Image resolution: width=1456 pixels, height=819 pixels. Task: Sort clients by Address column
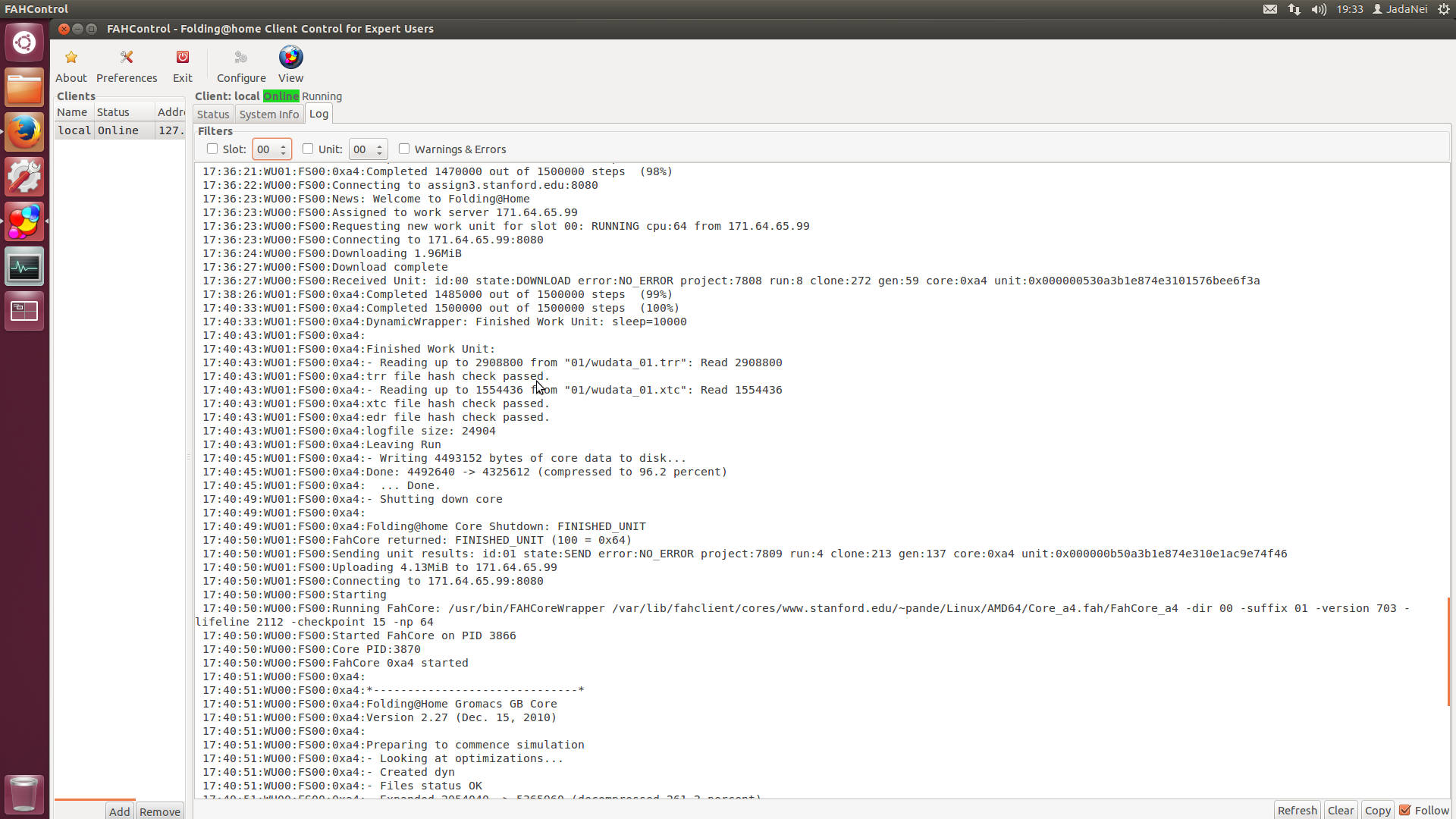click(x=170, y=112)
